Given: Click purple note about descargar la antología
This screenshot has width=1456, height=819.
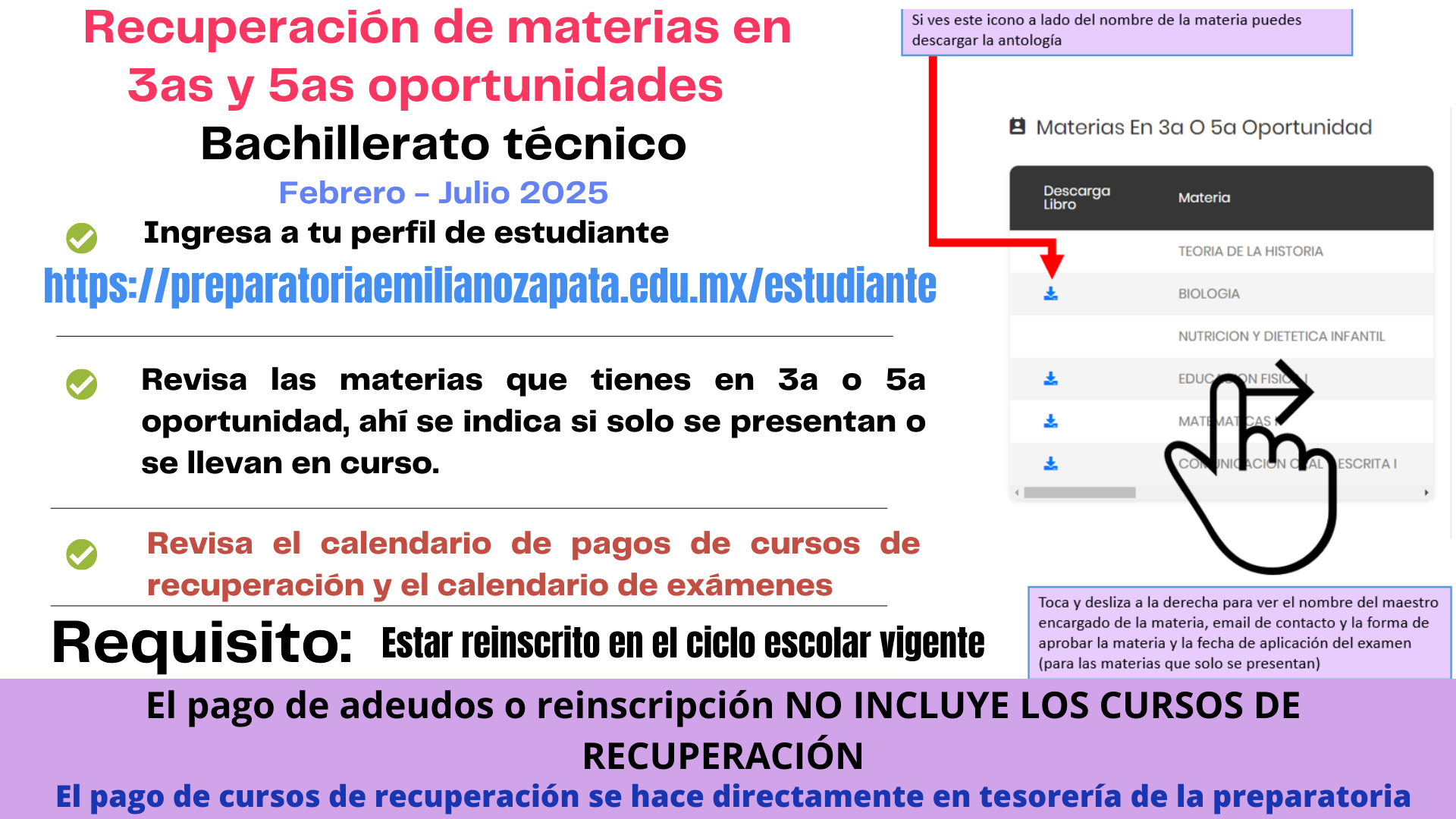Looking at the screenshot, I should [1126, 31].
